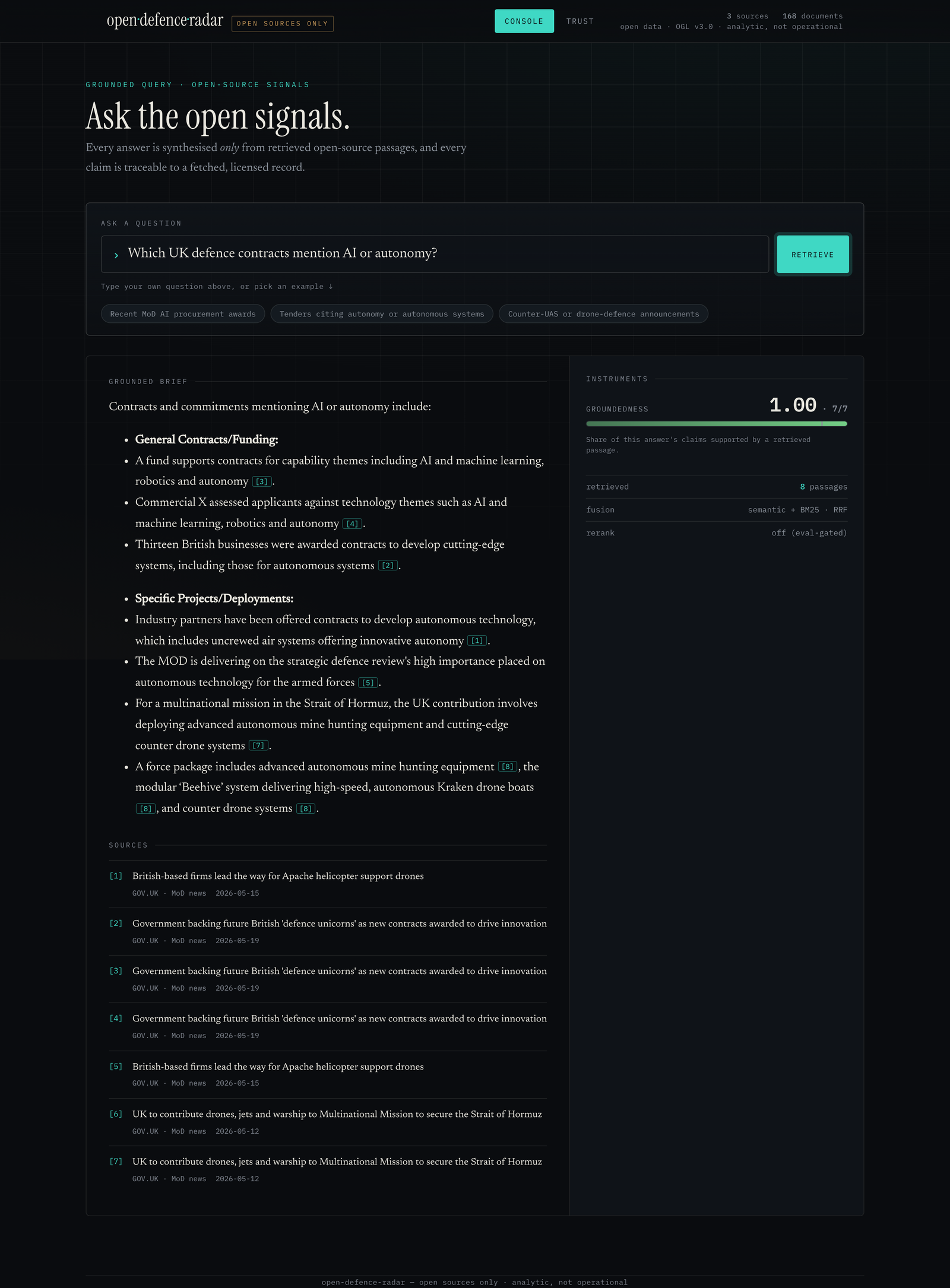
Task: Click the GROUNDED BRIEF section label
Action: [x=148, y=382]
